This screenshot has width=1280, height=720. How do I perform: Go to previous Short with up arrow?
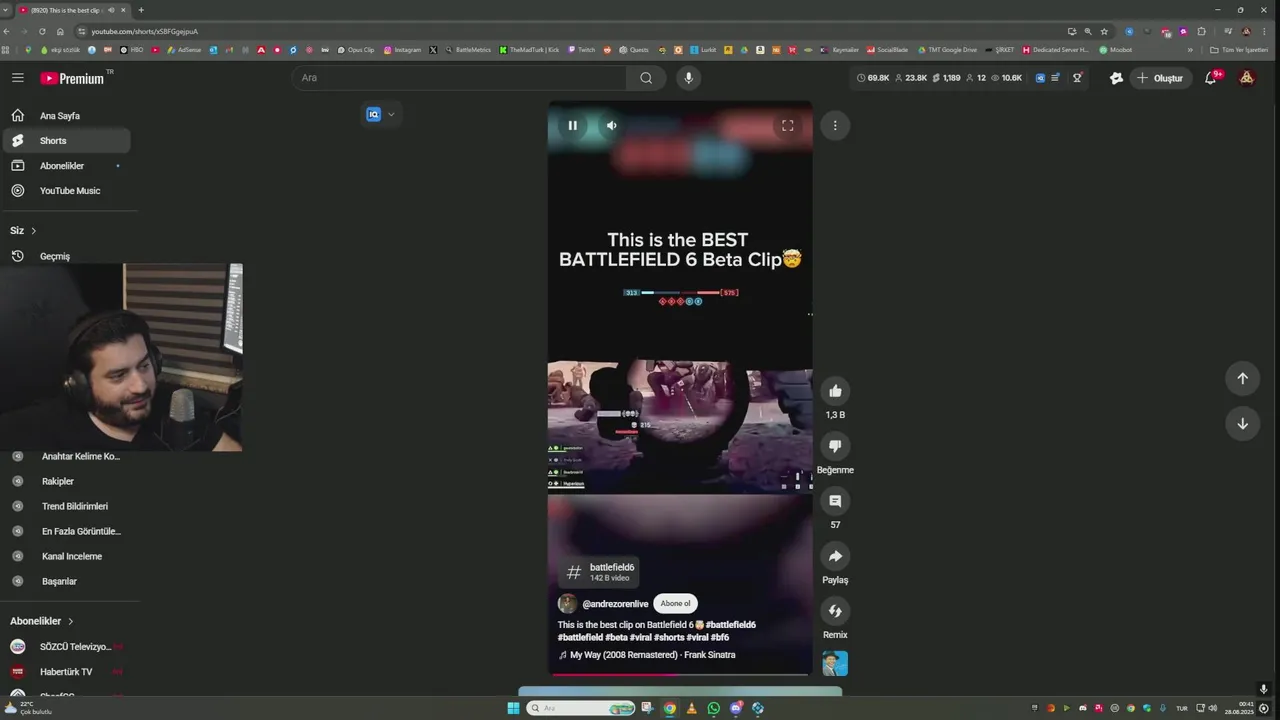pos(1242,378)
